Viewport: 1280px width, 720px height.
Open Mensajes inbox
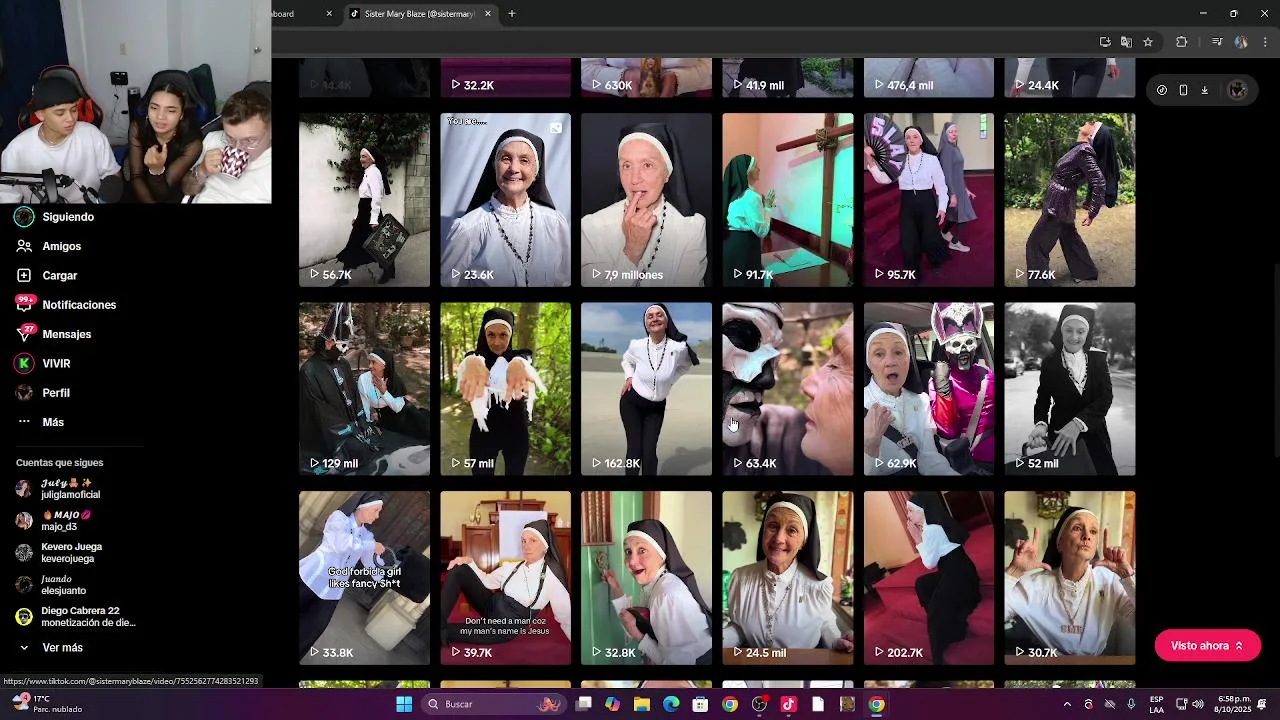tap(53, 334)
